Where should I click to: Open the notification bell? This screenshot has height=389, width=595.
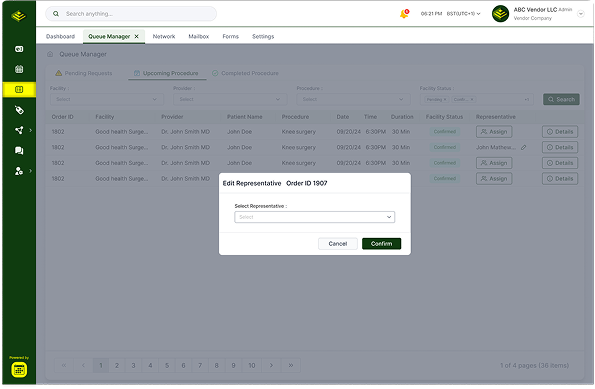(x=404, y=14)
